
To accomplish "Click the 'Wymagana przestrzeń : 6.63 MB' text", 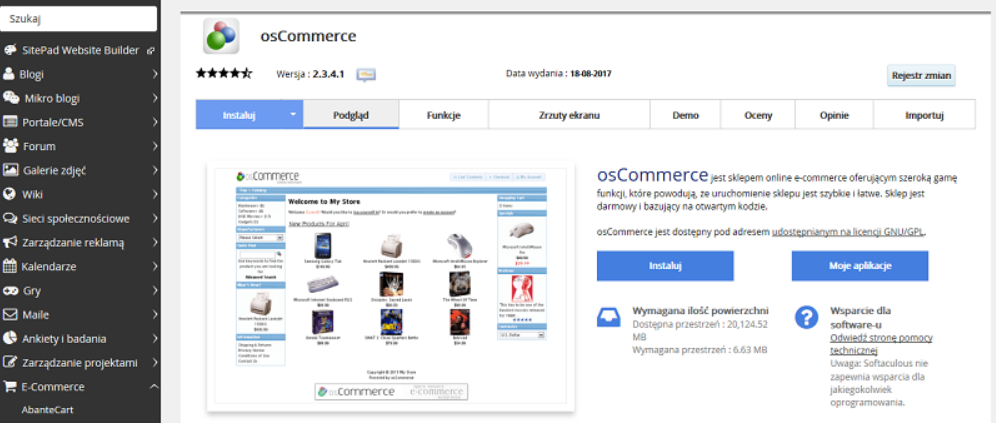I will 700,350.
